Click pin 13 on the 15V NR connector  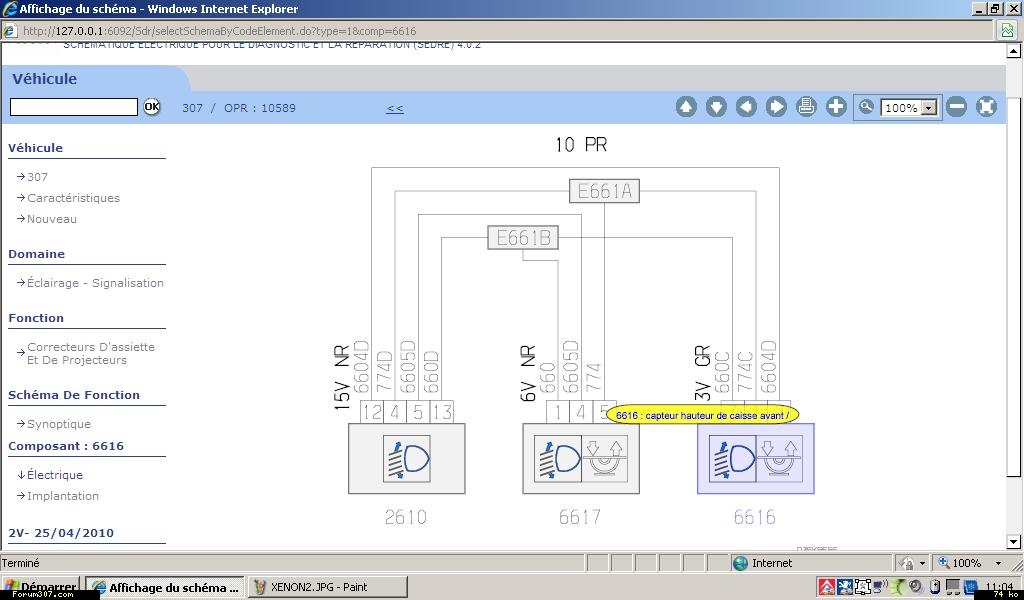(x=441, y=412)
